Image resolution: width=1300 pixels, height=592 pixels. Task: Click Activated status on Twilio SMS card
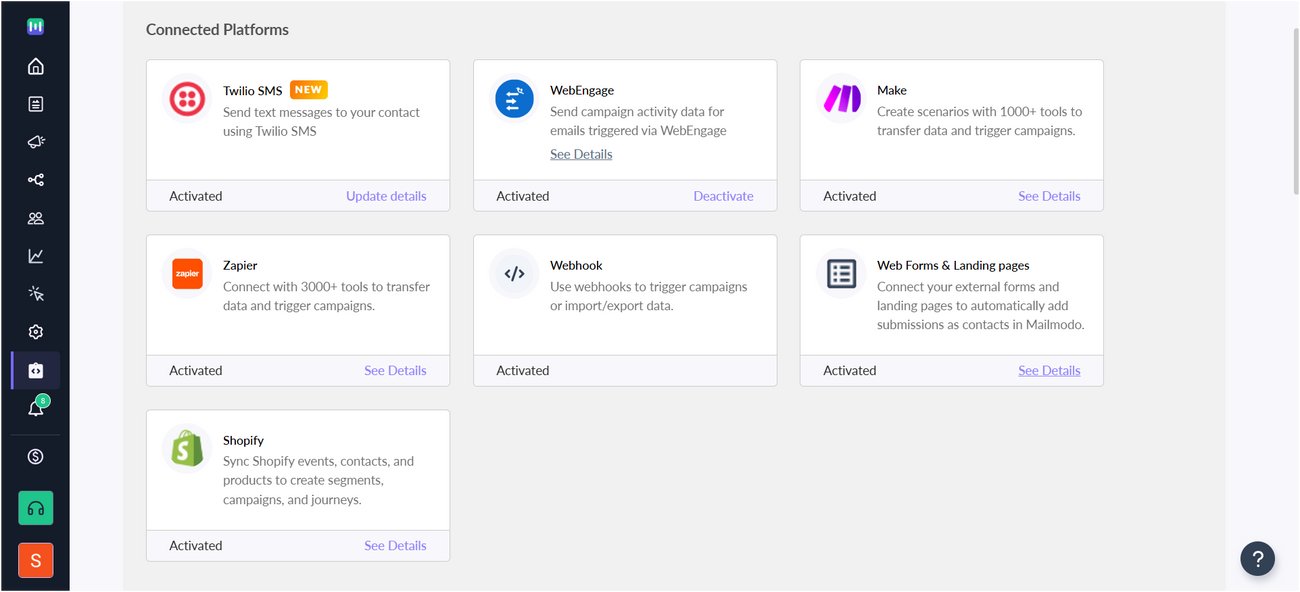click(x=196, y=196)
